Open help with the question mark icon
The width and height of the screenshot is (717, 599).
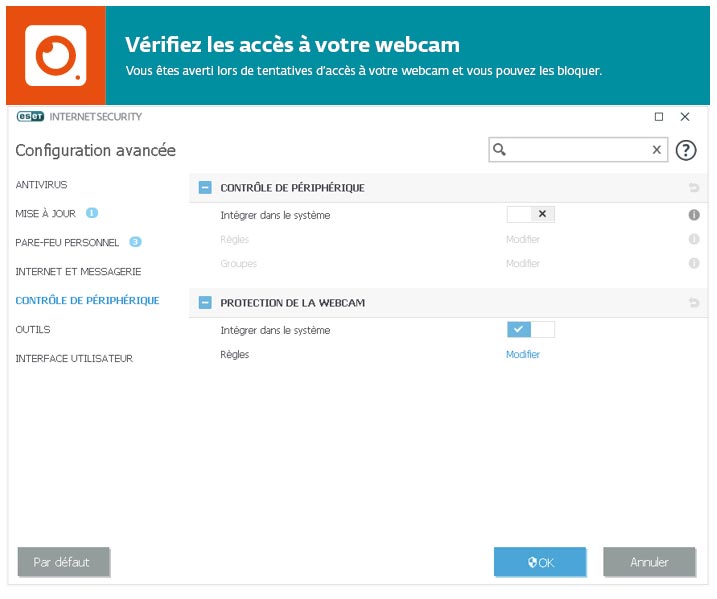coord(685,150)
